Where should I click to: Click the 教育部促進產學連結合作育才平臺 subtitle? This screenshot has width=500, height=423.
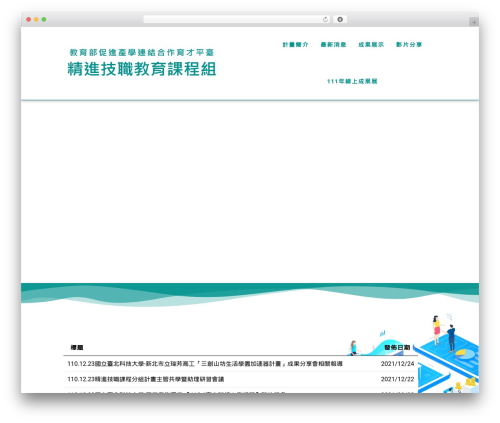142,53
